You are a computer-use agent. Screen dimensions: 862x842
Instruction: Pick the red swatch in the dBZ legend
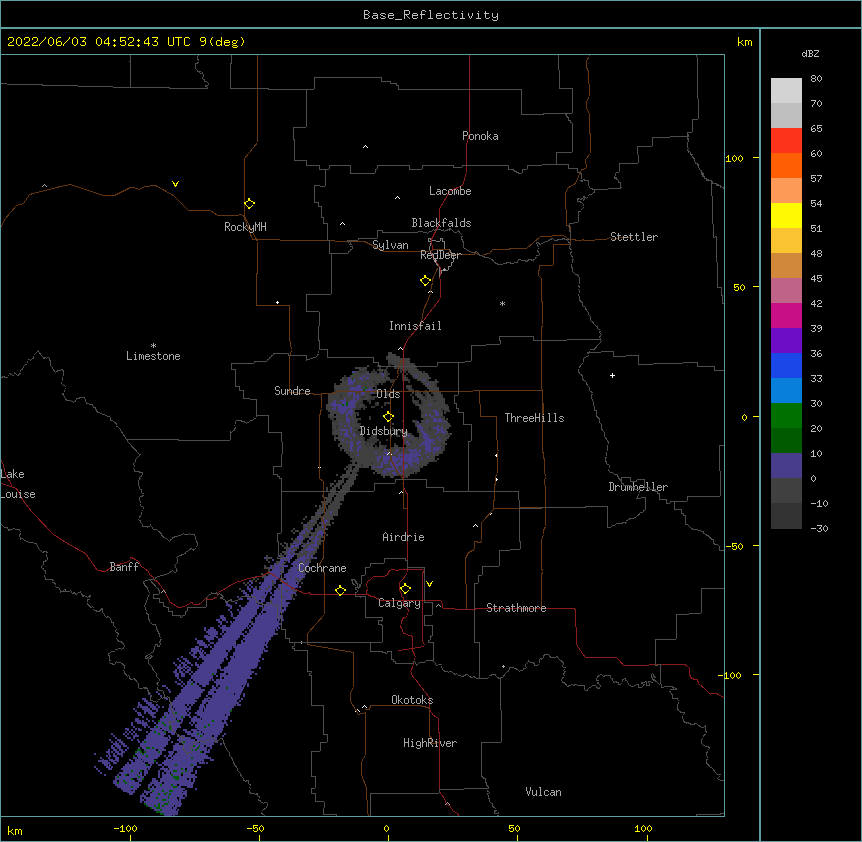pos(786,141)
